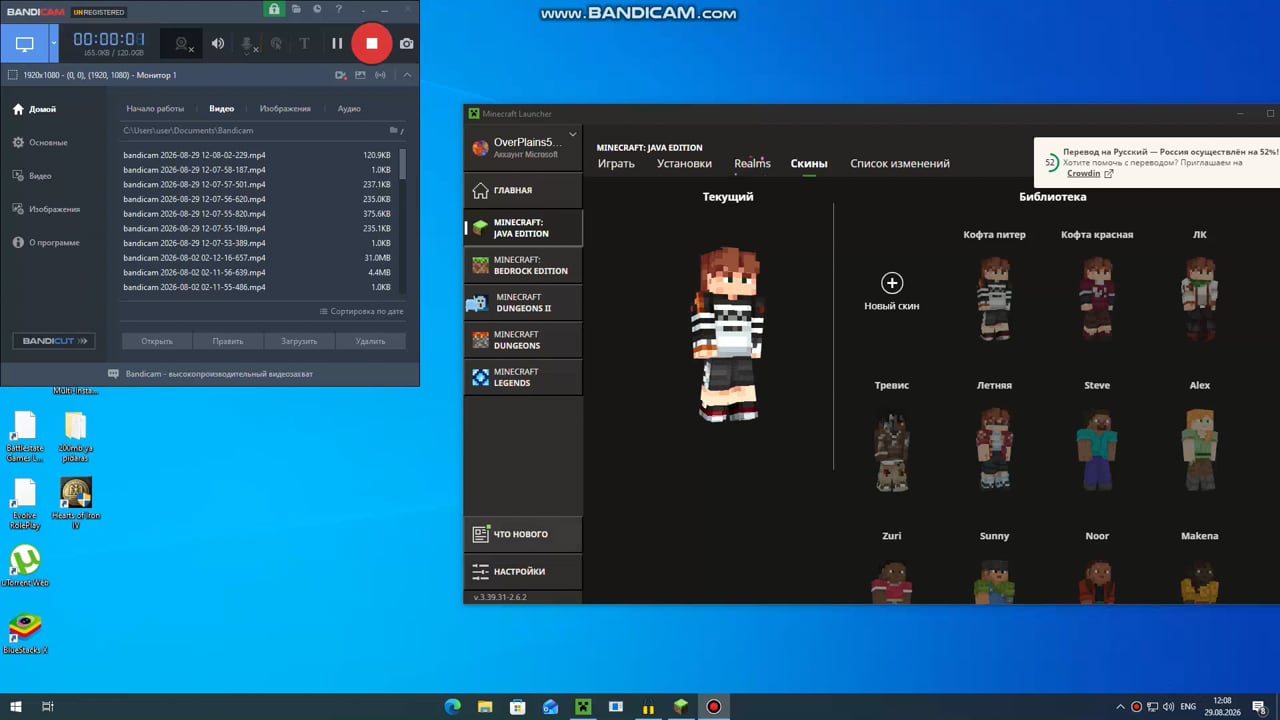Select the screen recording mode button in Bandicam
This screenshot has height=720, width=1280.
pos(25,43)
